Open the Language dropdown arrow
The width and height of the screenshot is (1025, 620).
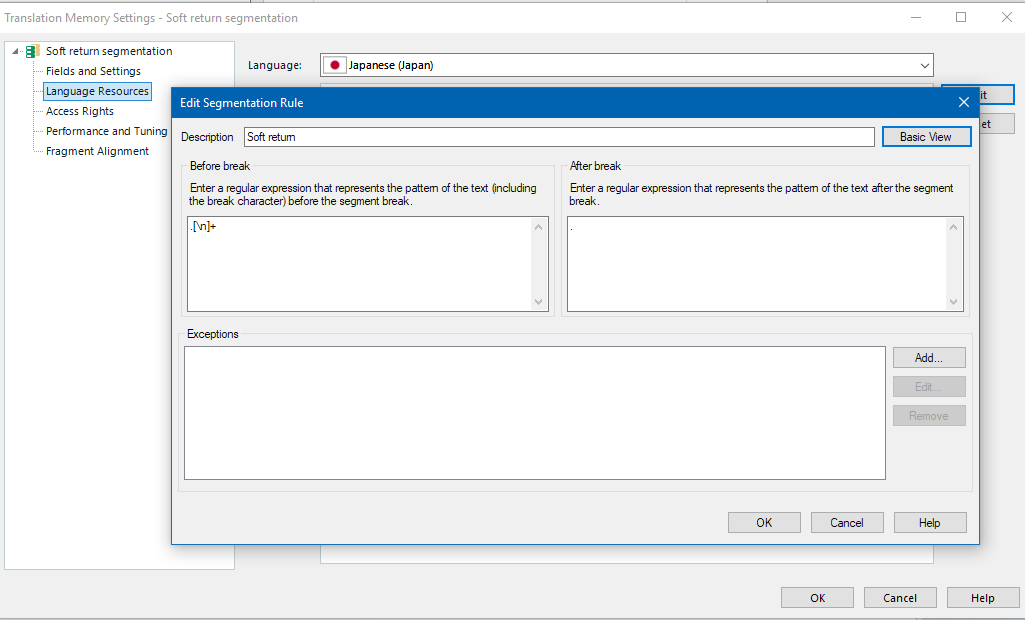click(x=924, y=65)
